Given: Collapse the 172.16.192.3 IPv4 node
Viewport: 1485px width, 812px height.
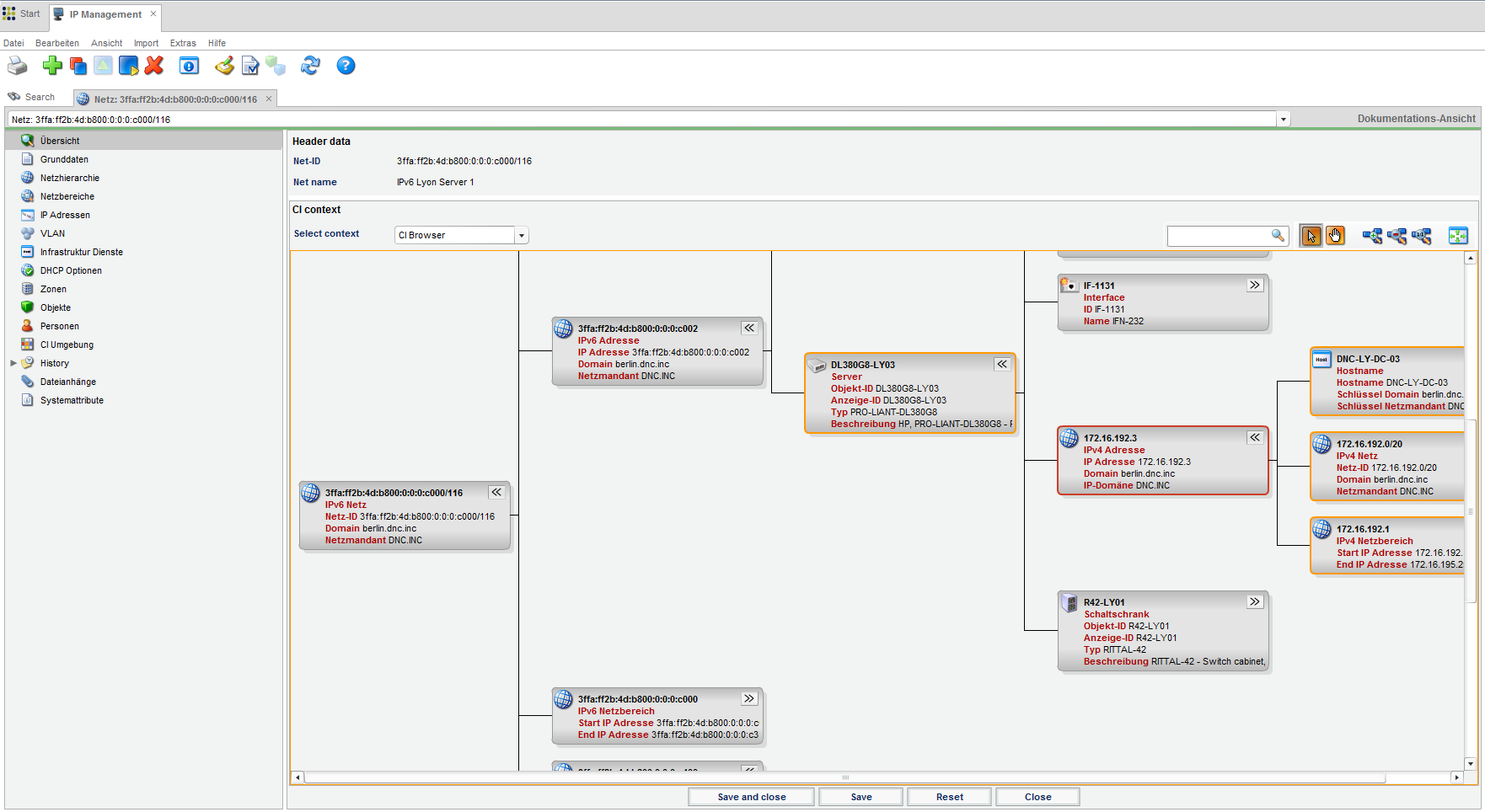Looking at the screenshot, I should click(1255, 437).
